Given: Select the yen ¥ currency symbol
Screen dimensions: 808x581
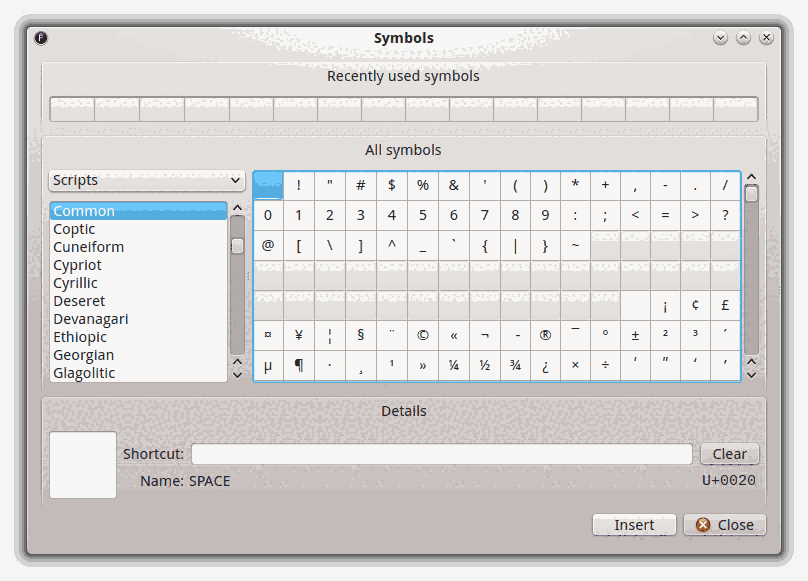Looking at the screenshot, I should pos(299,335).
